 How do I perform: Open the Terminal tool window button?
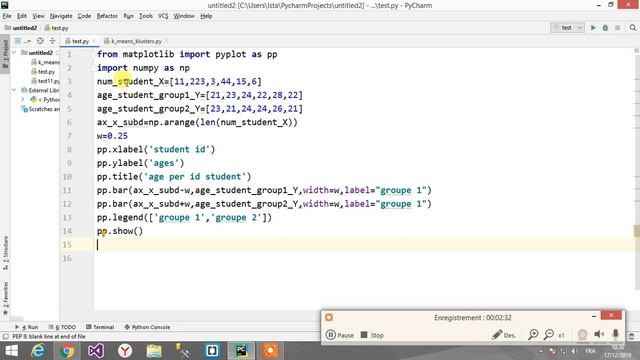(100, 327)
